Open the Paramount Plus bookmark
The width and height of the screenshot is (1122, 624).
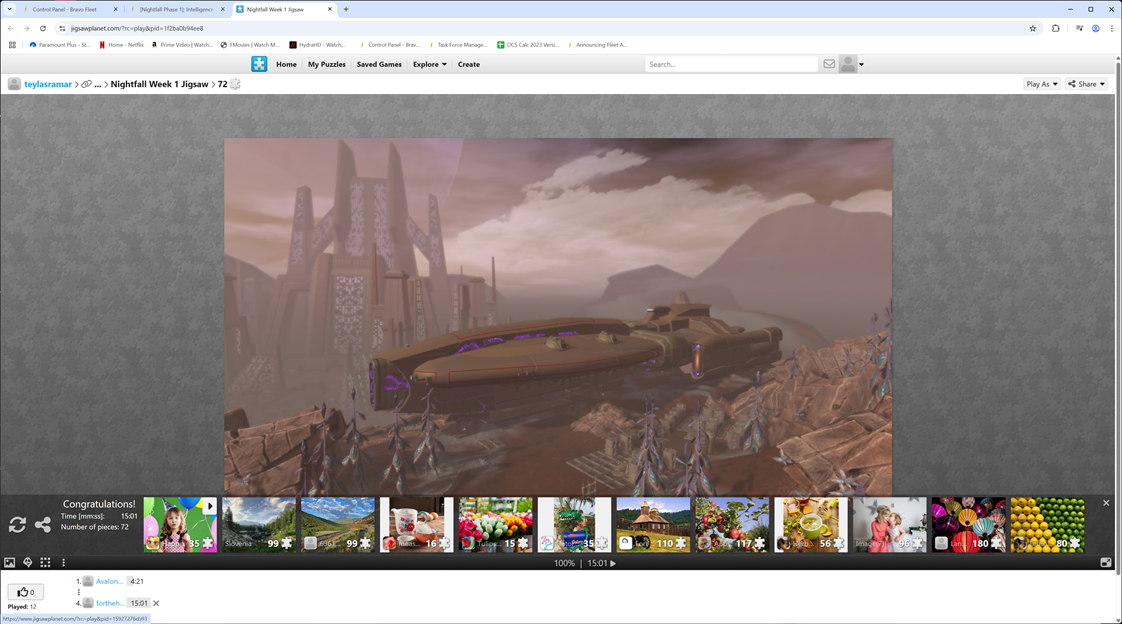pos(59,44)
